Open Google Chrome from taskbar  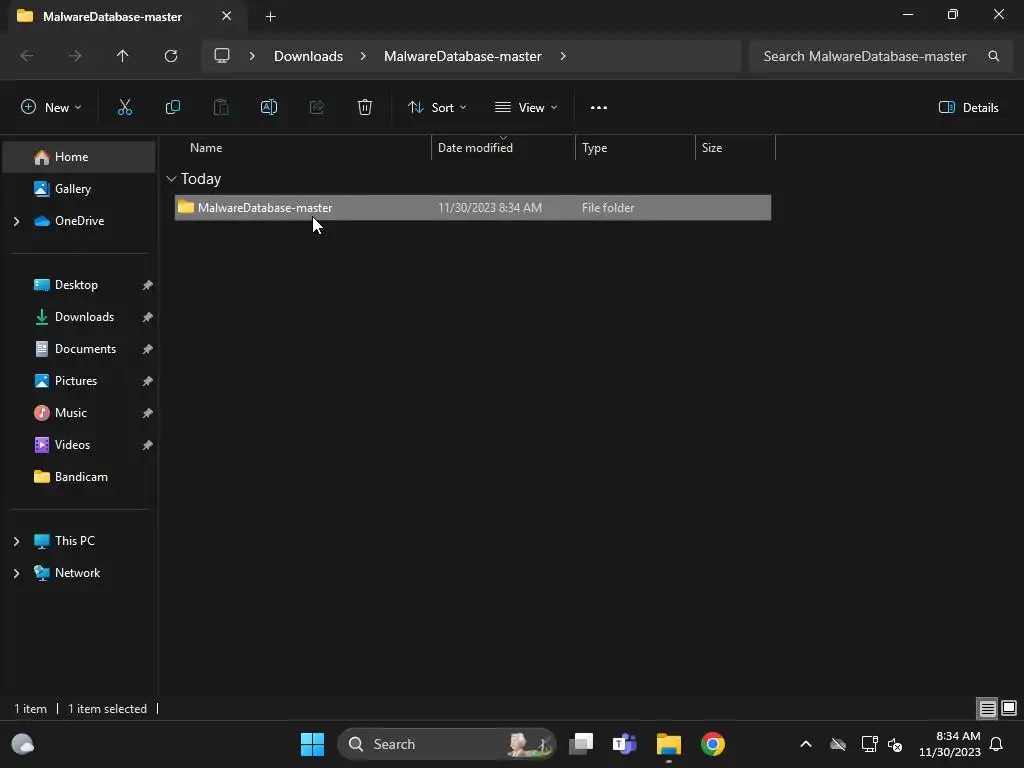(x=712, y=744)
